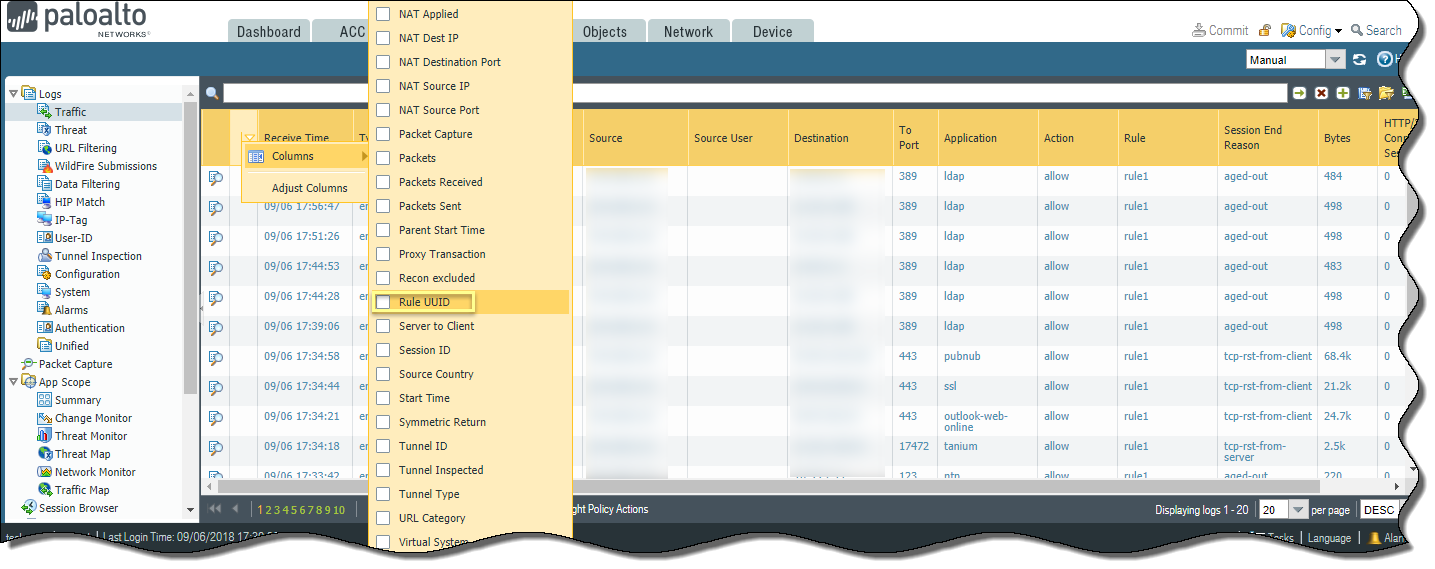Tick the Packet Capture column checkbox
The image size is (1435, 569).
(383, 134)
